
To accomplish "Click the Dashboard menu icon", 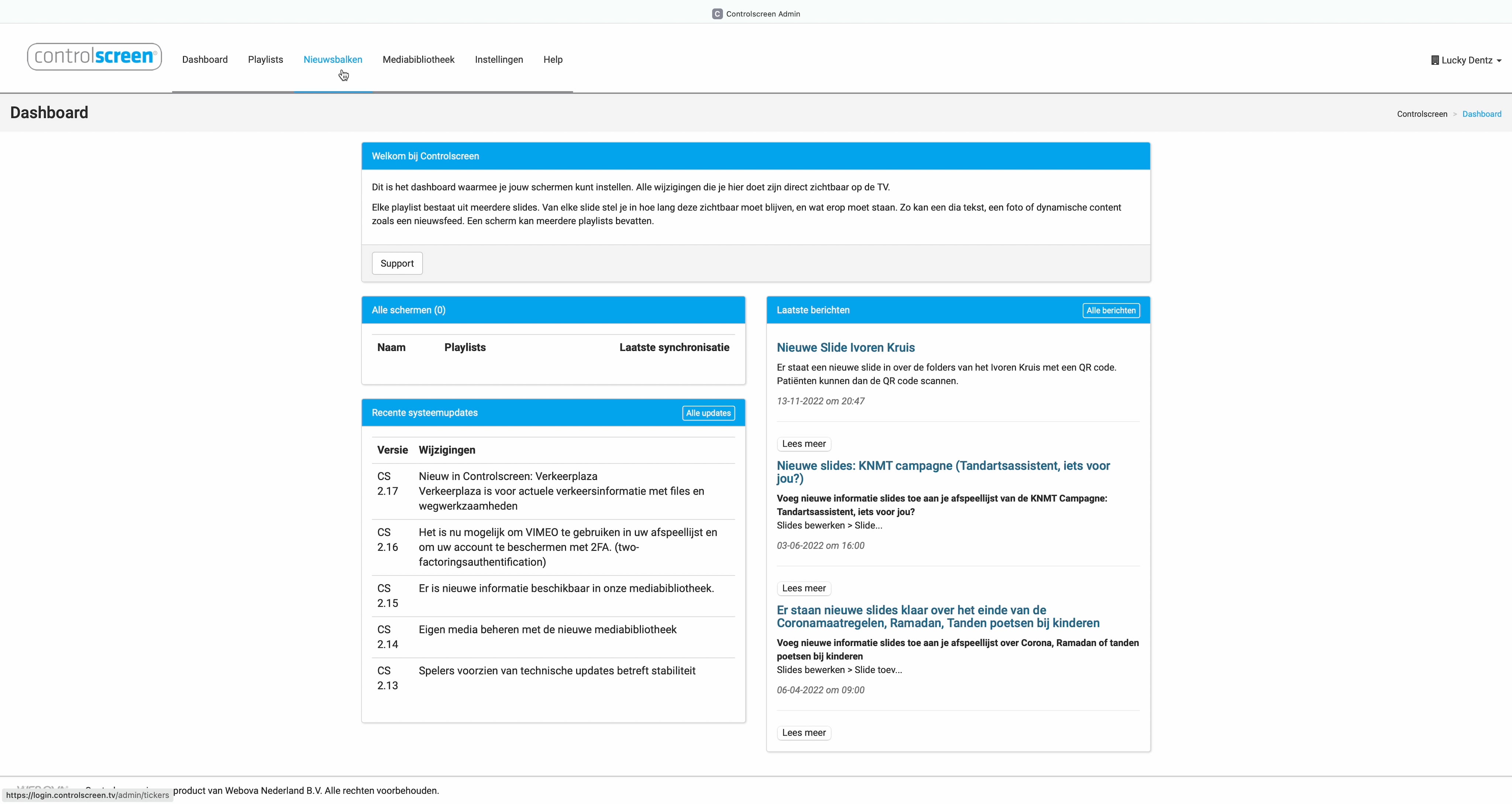I will click(205, 59).
